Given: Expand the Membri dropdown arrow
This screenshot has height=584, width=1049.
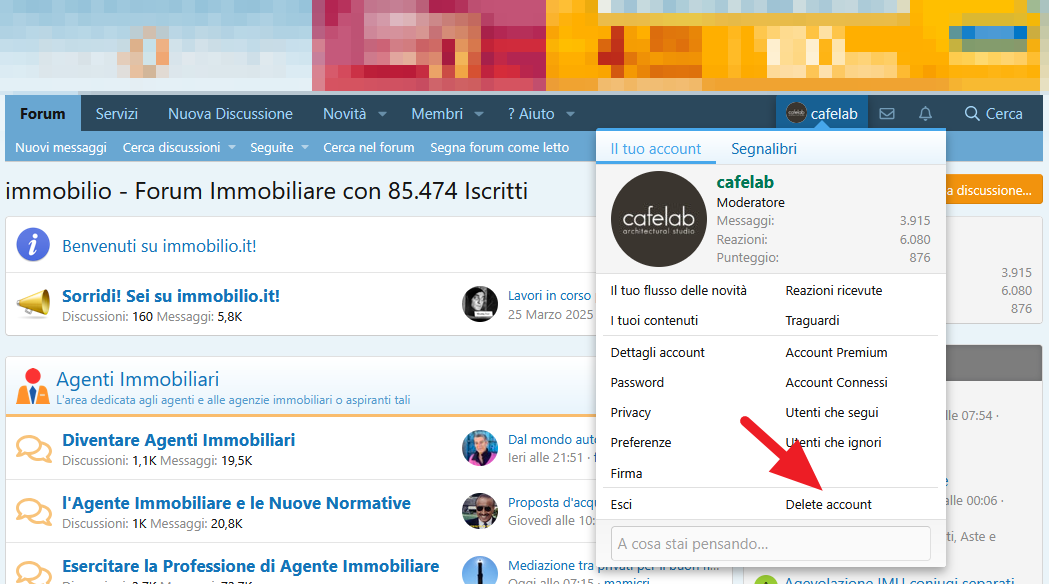Looking at the screenshot, I should click(479, 114).
